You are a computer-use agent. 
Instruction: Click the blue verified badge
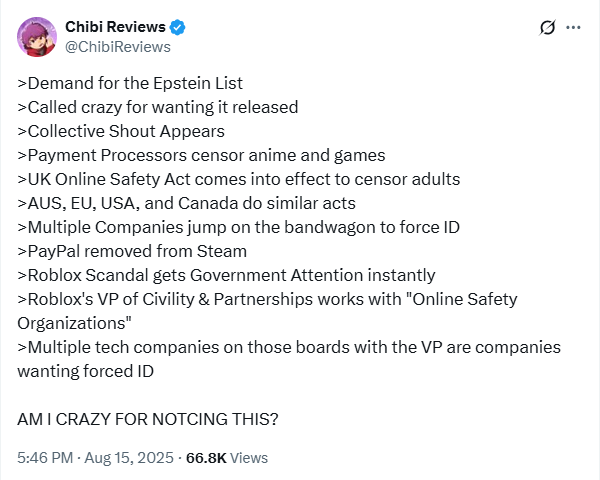click(x=177, y=28)
